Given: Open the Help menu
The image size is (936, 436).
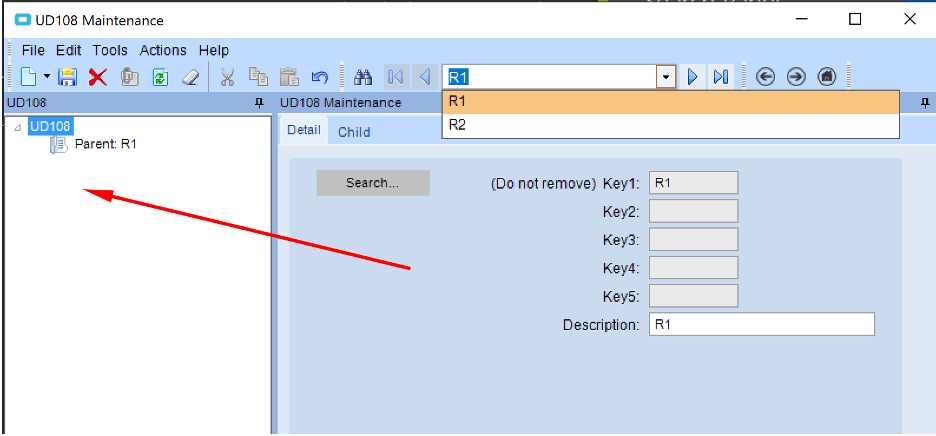Looking at the screenshot, I should click(x=214, y=50).
